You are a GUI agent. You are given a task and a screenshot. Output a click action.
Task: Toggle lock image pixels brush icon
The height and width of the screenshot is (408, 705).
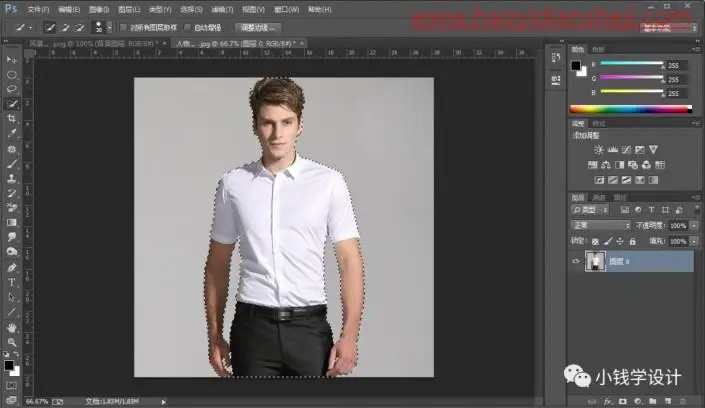coord(608,242)
